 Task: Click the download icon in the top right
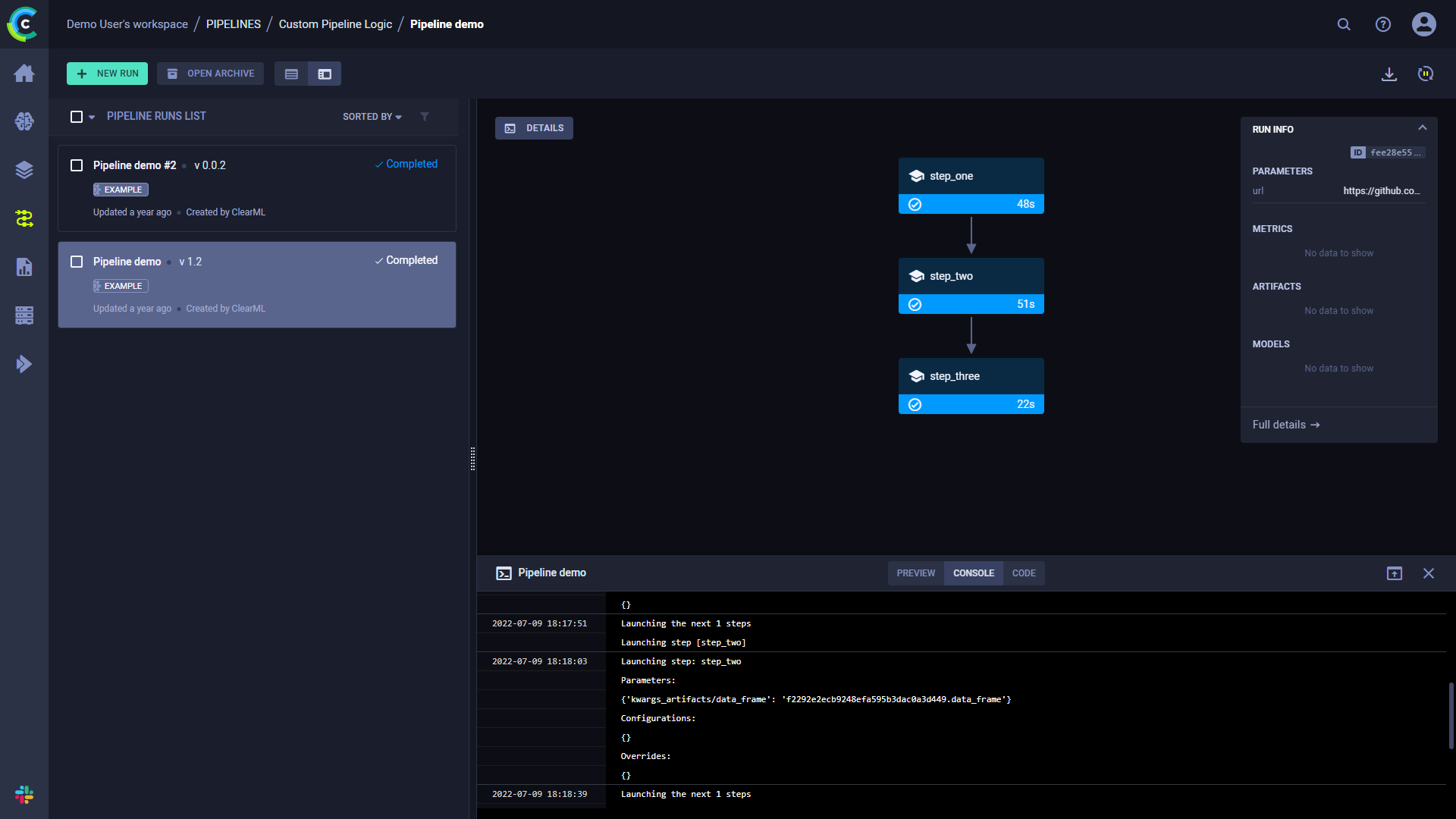tap(1389, 73)
